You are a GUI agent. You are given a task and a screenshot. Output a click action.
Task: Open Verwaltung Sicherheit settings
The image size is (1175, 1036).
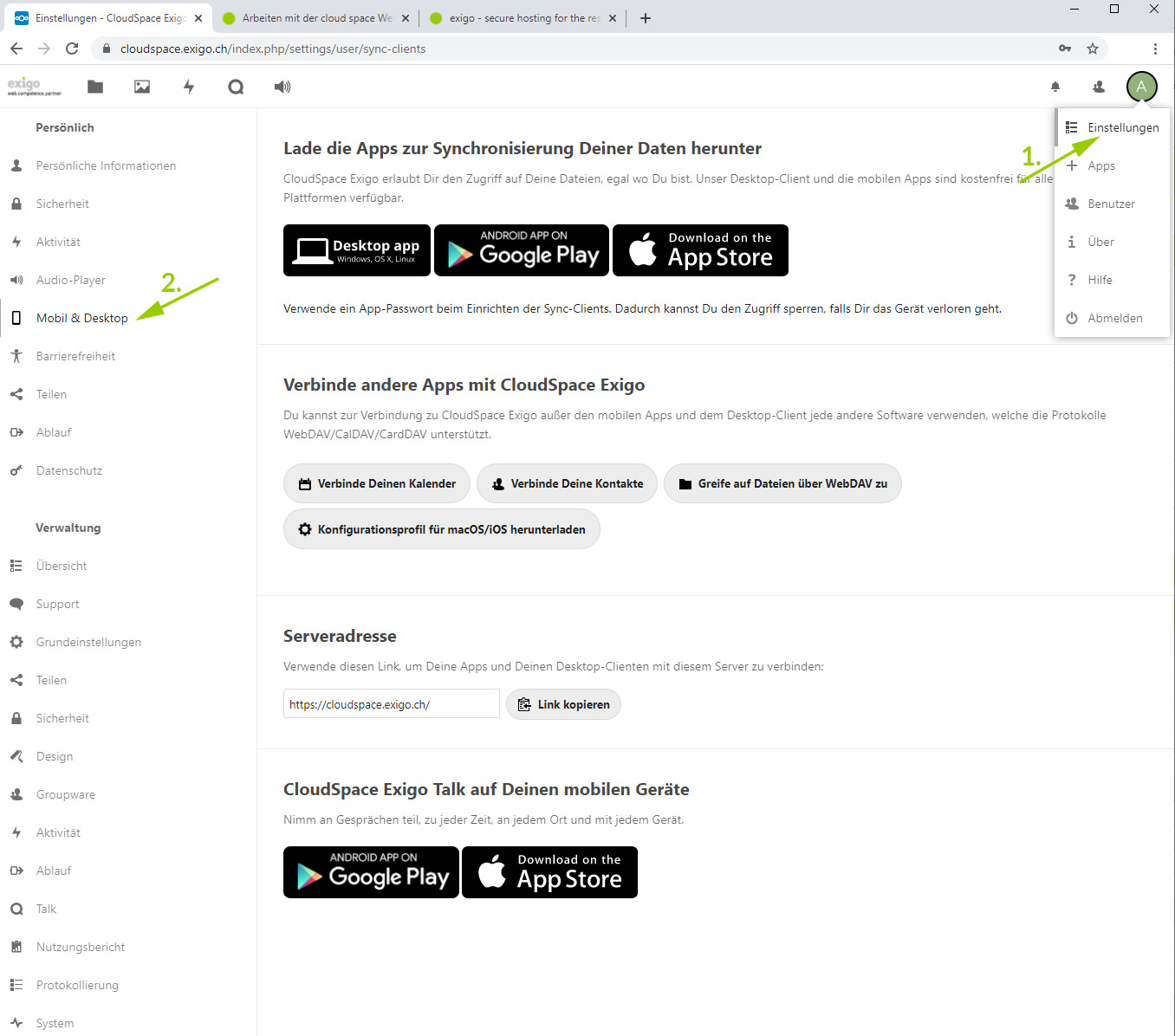(128, 718)
